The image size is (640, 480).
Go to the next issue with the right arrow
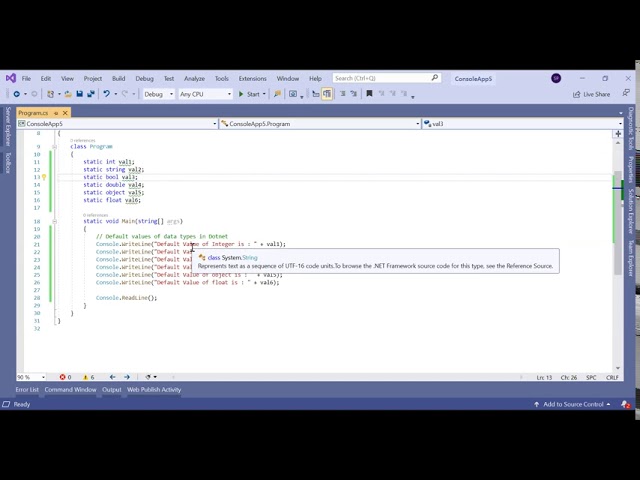tap(127, 377)
